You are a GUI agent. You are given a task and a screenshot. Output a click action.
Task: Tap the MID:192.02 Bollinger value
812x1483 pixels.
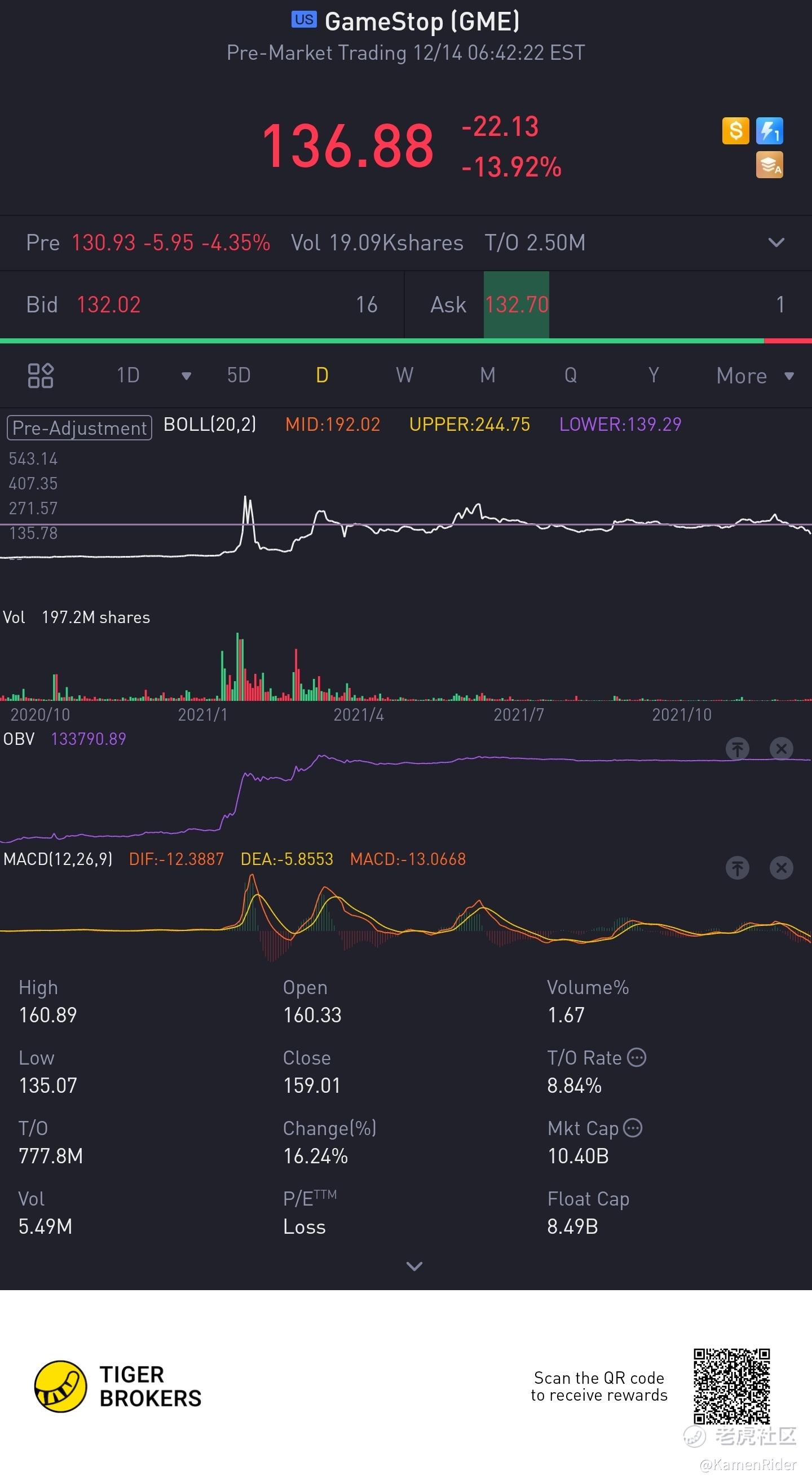[x=333, y=424]
